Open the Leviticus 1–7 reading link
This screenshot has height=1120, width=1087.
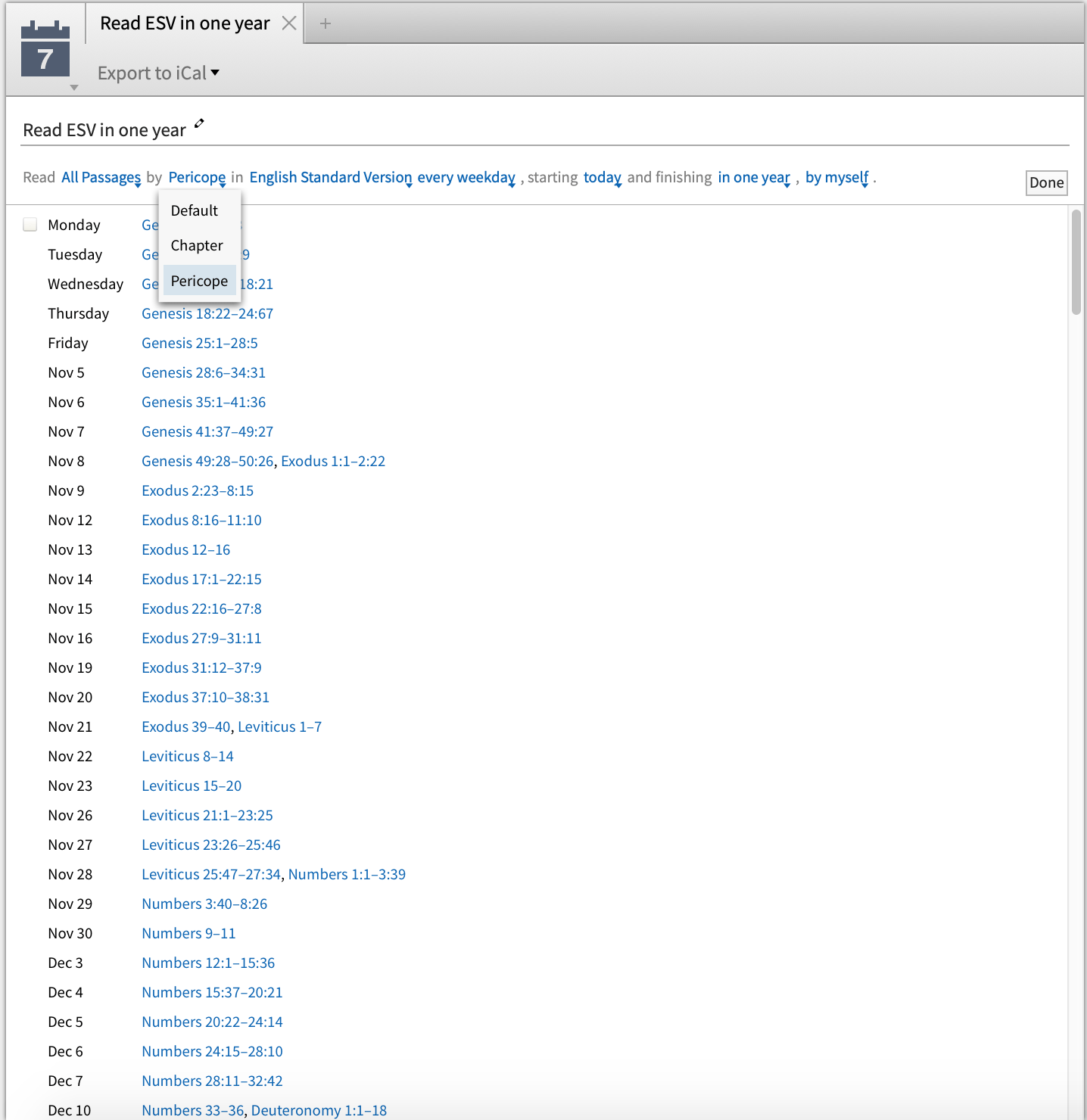tap(279, 726)
